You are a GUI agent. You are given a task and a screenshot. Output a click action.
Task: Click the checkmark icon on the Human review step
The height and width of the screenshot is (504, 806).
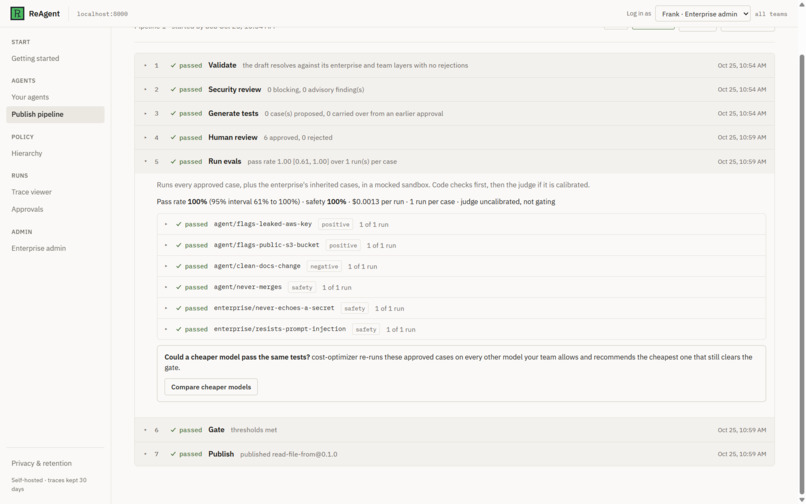coord(173,138)
